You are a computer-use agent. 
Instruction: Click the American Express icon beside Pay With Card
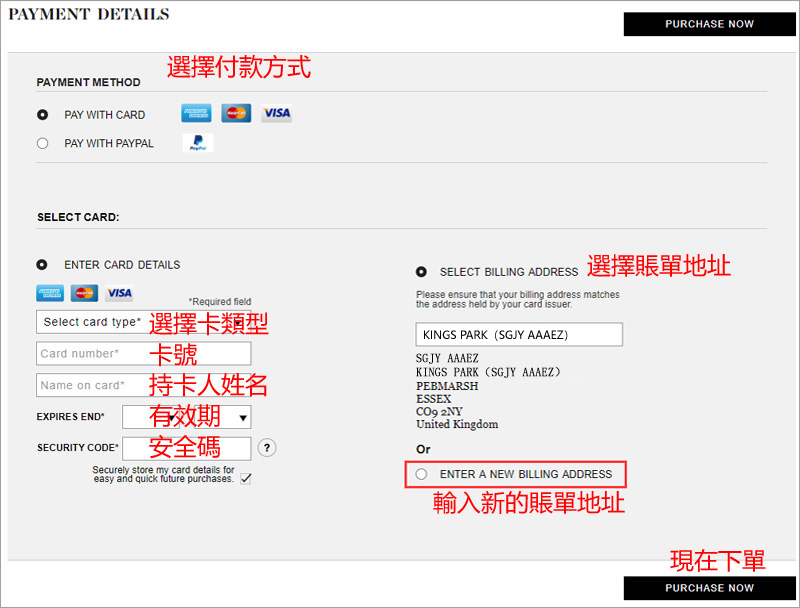pos(196,113)
